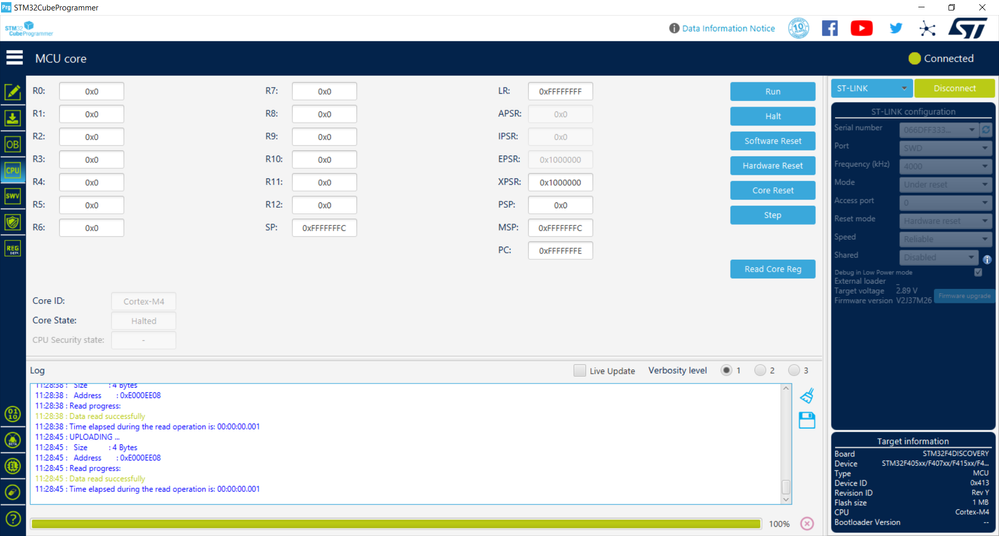Open the Frequency (kHz) dropdown
999x536 pixels.
pos(945,166)
